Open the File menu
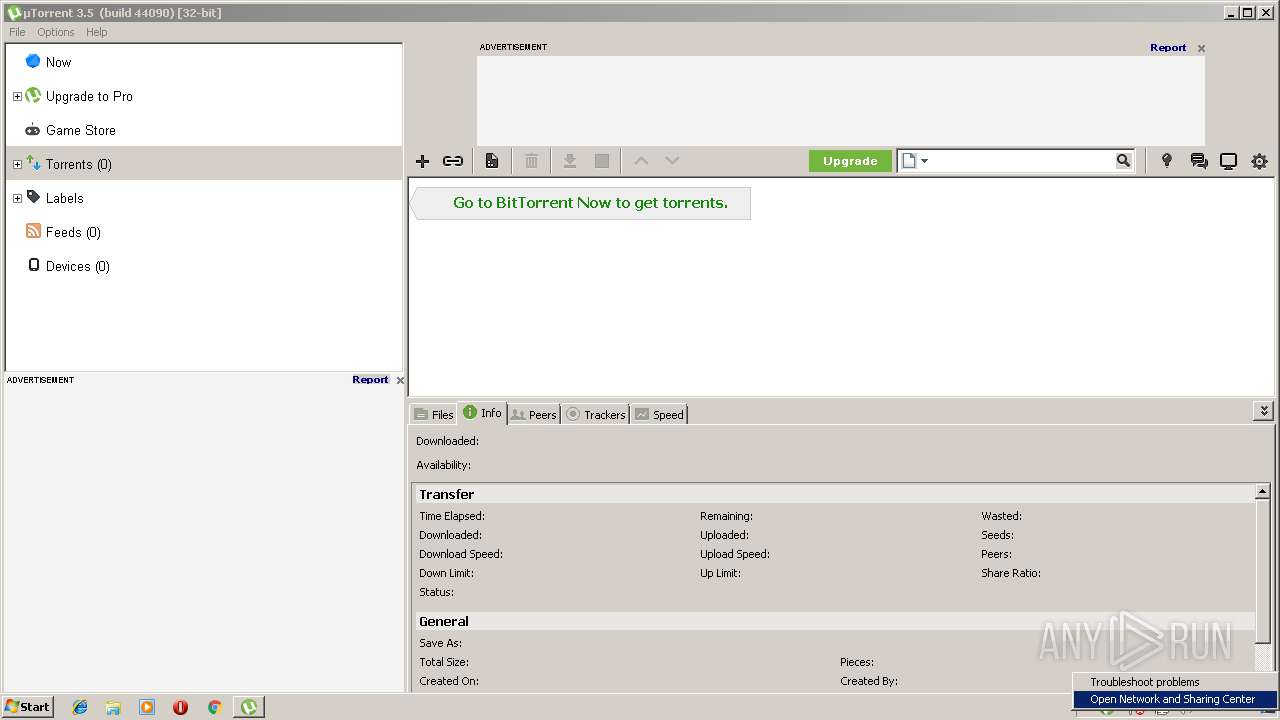Viewport: 1280px width, 720px height. coord(17,32)
